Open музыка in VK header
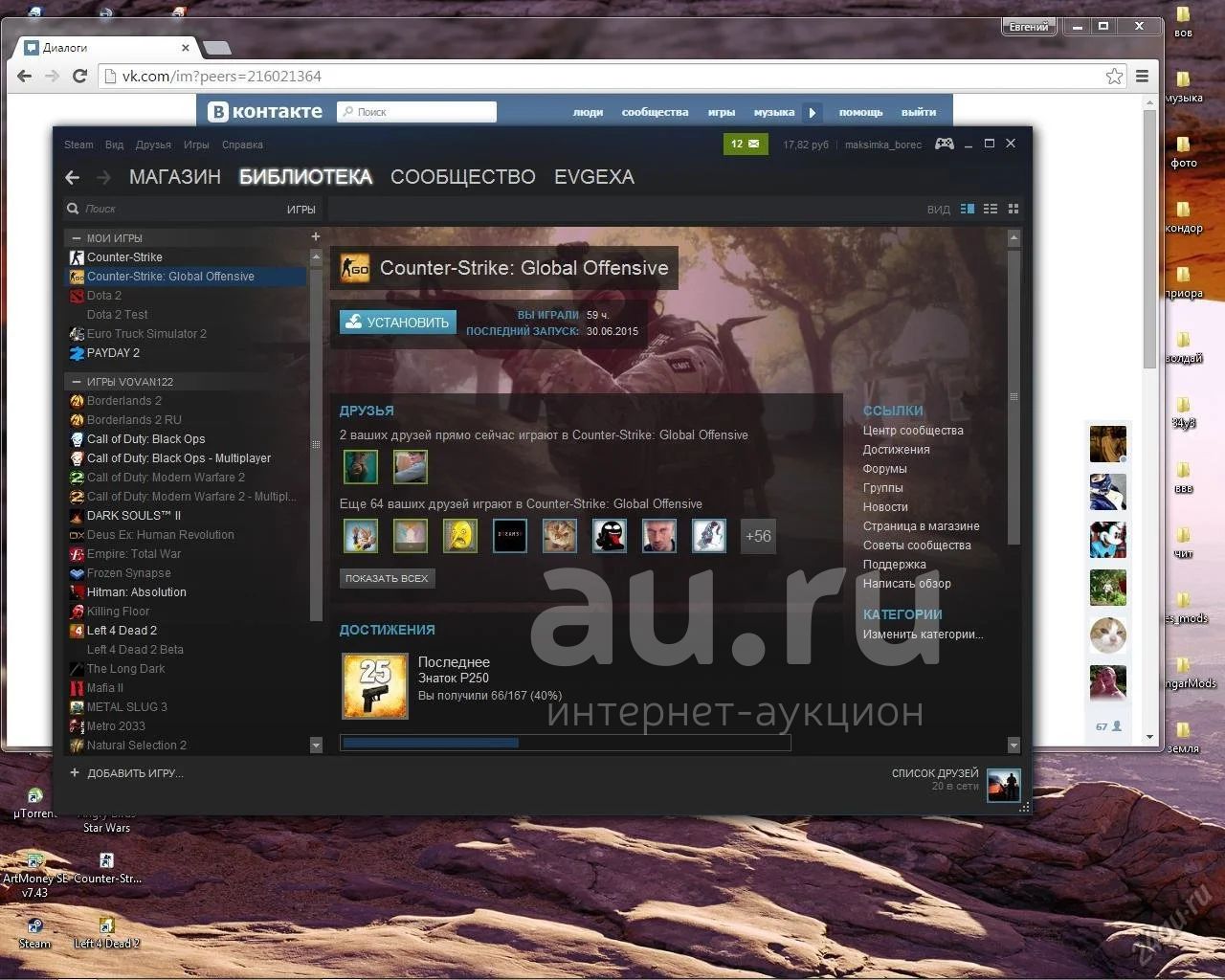The width and height of the screenshot is (1225, 980). click(x=774, y=112)
